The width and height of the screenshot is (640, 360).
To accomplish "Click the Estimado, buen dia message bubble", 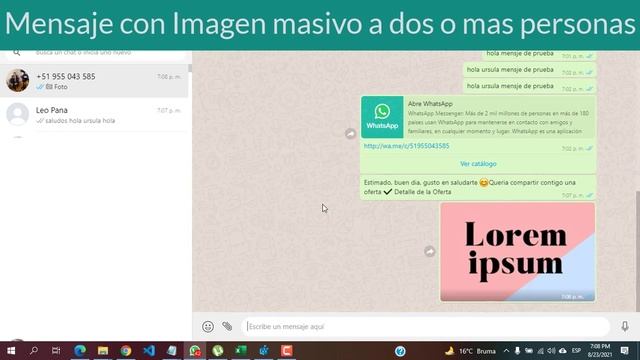I will (x=478, y=187).
